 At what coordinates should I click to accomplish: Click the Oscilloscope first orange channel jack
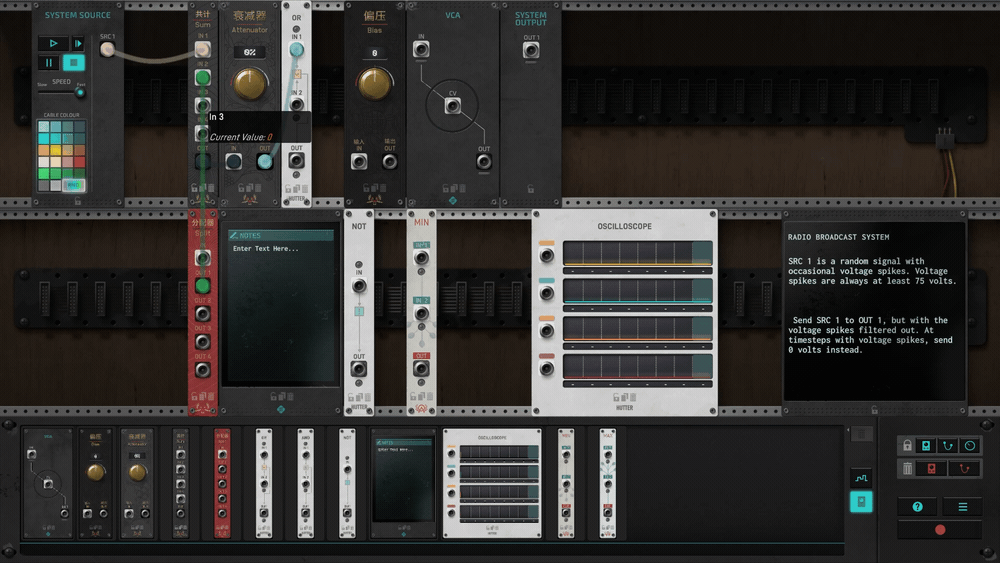point(547,256)
